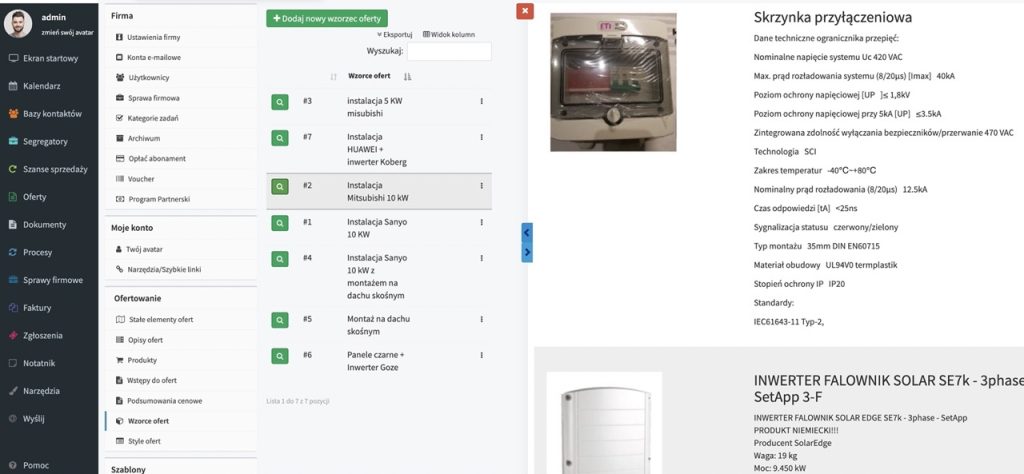Click magnifier icon for Instalacja Mitsubishi 10 kW
The width and height of the screenshot is (1024, 474).
click(280, 187)
